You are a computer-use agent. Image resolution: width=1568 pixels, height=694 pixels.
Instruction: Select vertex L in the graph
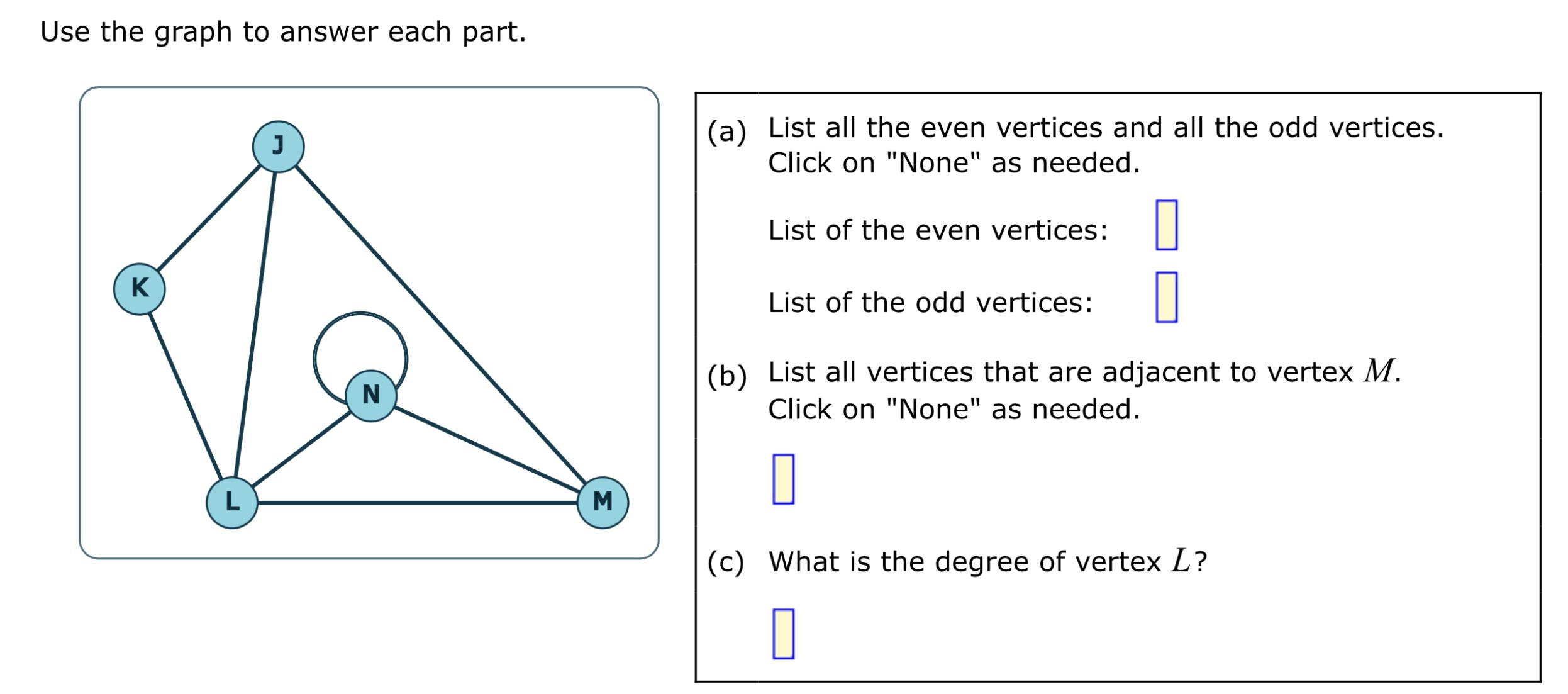pos(232,503)
